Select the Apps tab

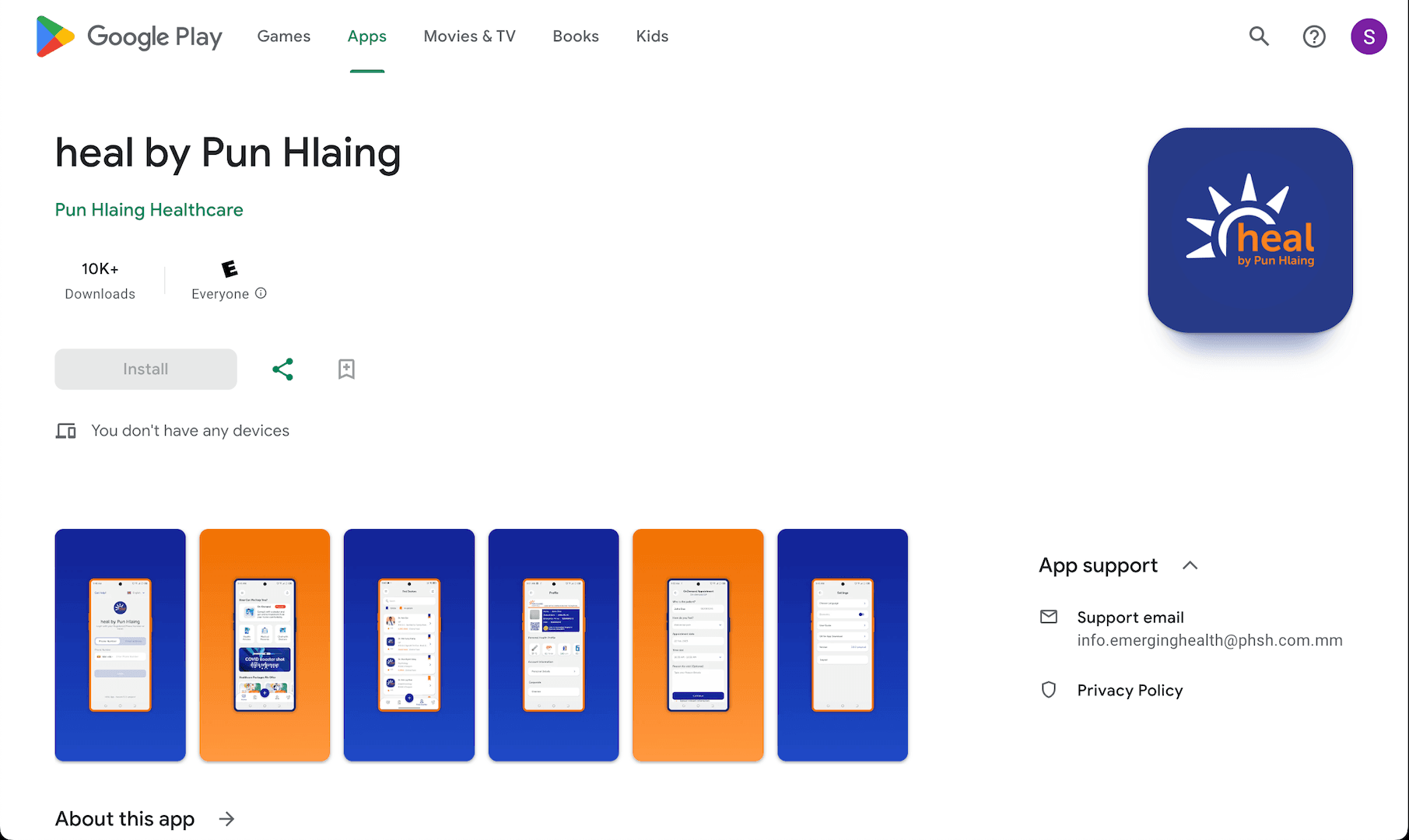tap(367, 37)
